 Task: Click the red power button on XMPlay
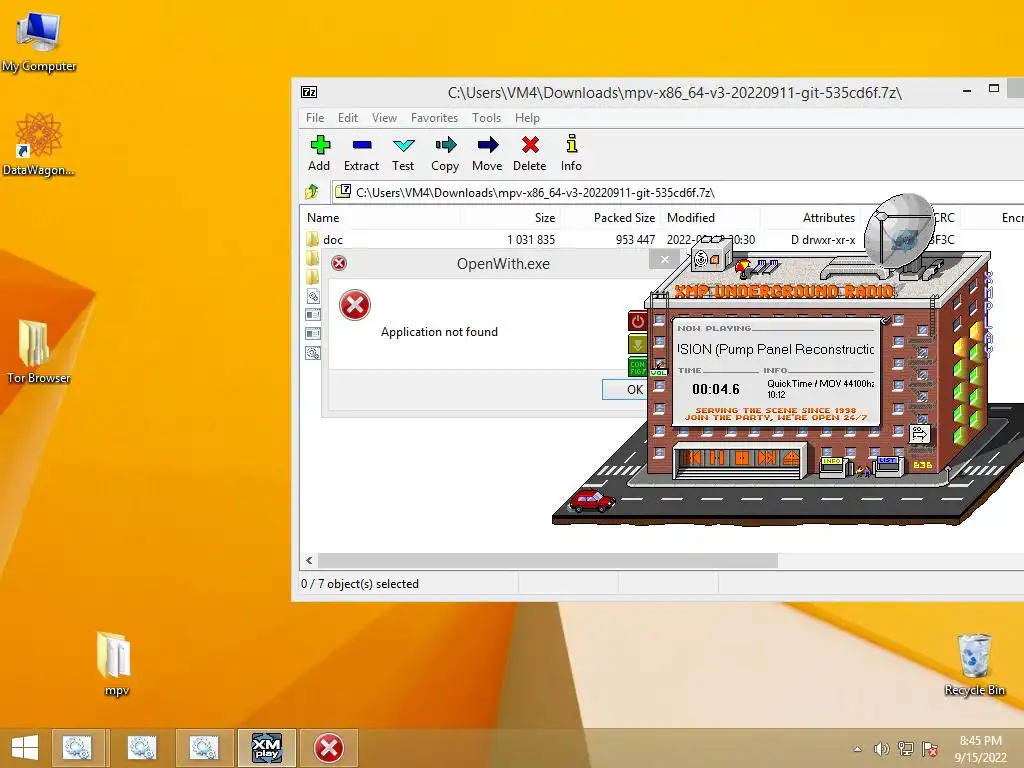[x=638, y=321]
